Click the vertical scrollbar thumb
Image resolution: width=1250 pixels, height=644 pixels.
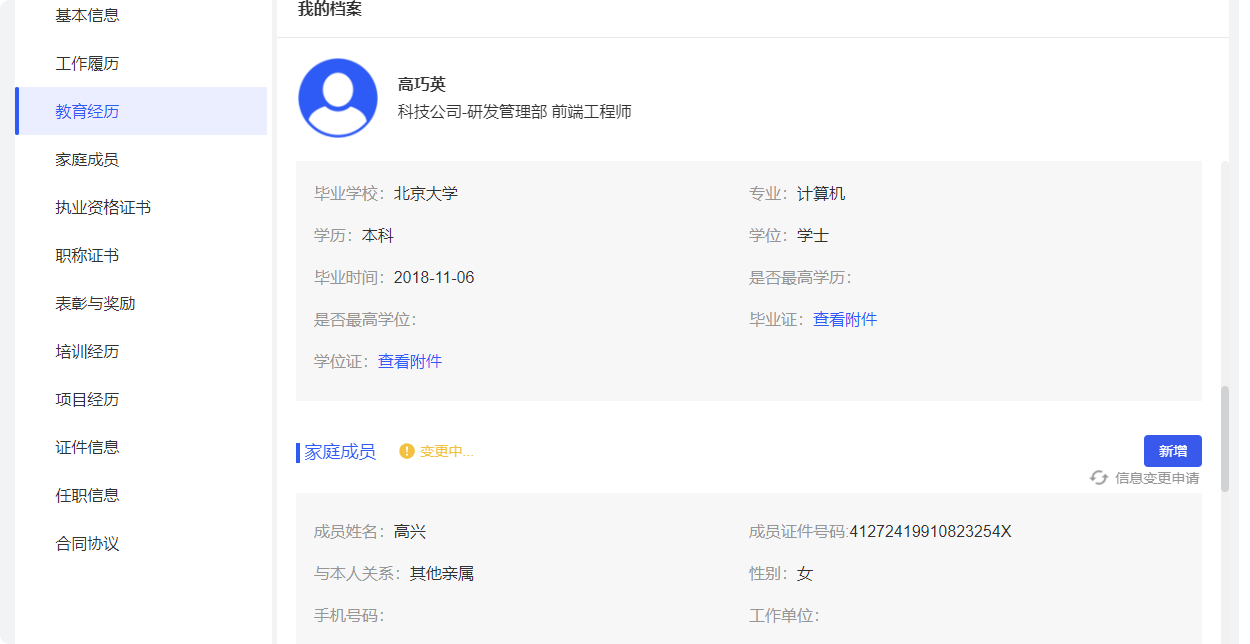pos(1225,438)
